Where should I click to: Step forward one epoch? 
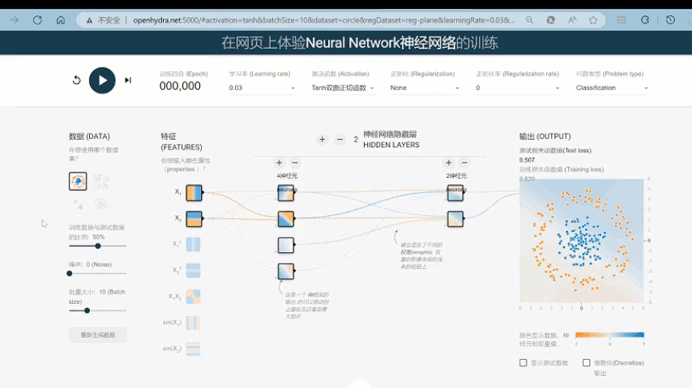click(x=128, y=80)
